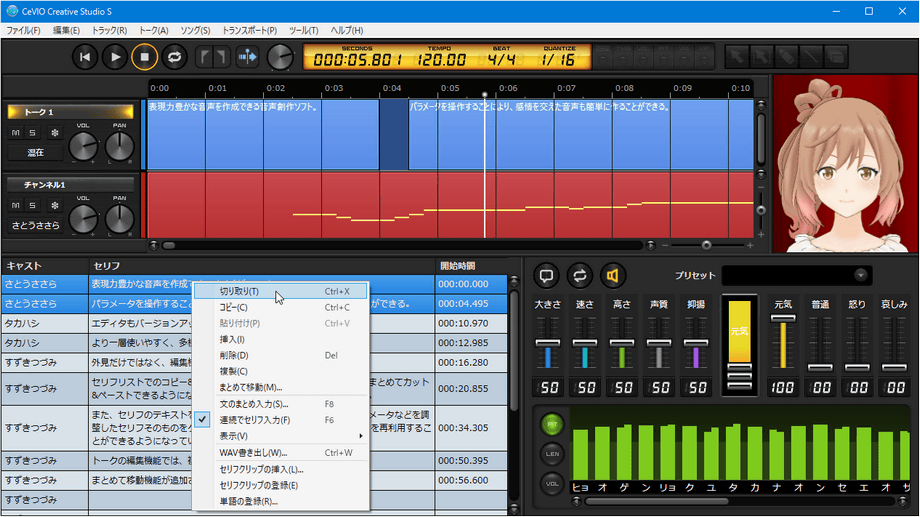Click the VOL button beside the graph

tap(552, 482)
